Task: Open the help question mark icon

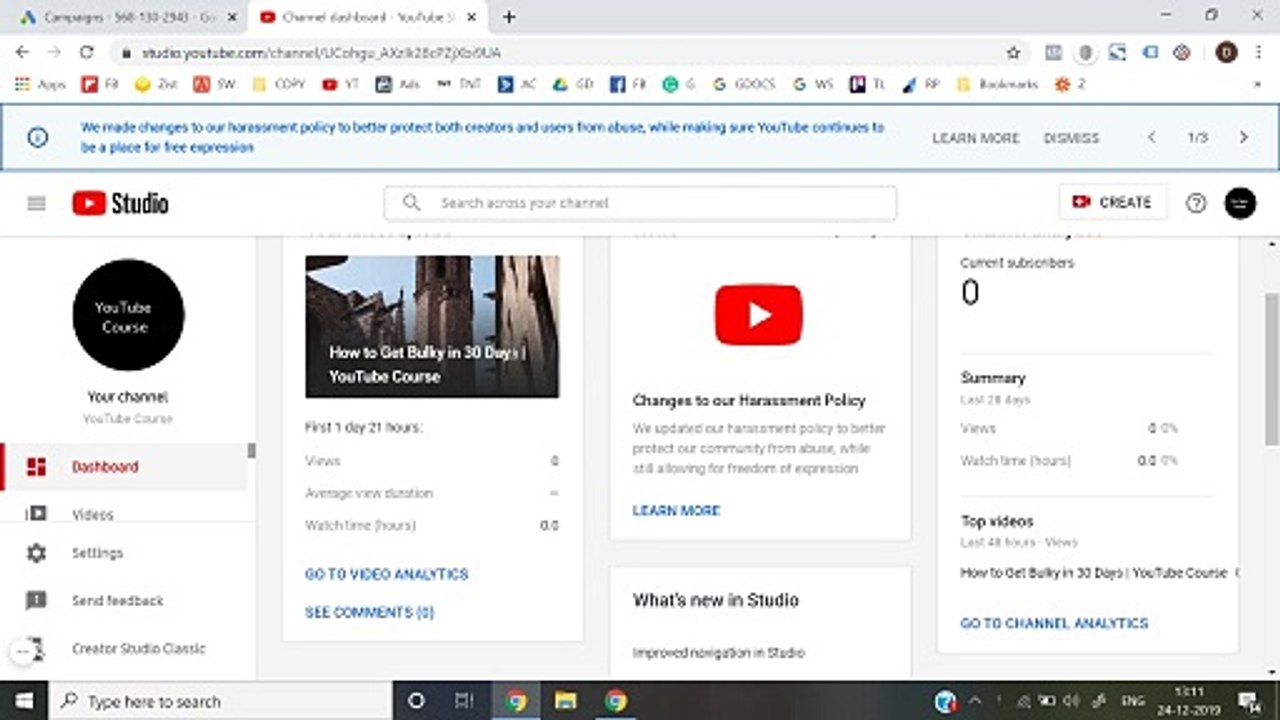Action: [1196, 203]
